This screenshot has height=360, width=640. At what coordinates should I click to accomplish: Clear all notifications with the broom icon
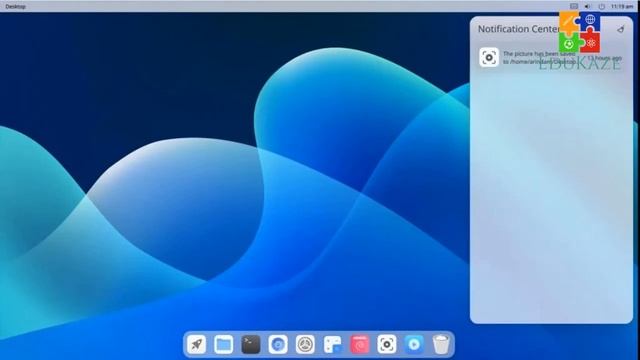tap(620, 29)
